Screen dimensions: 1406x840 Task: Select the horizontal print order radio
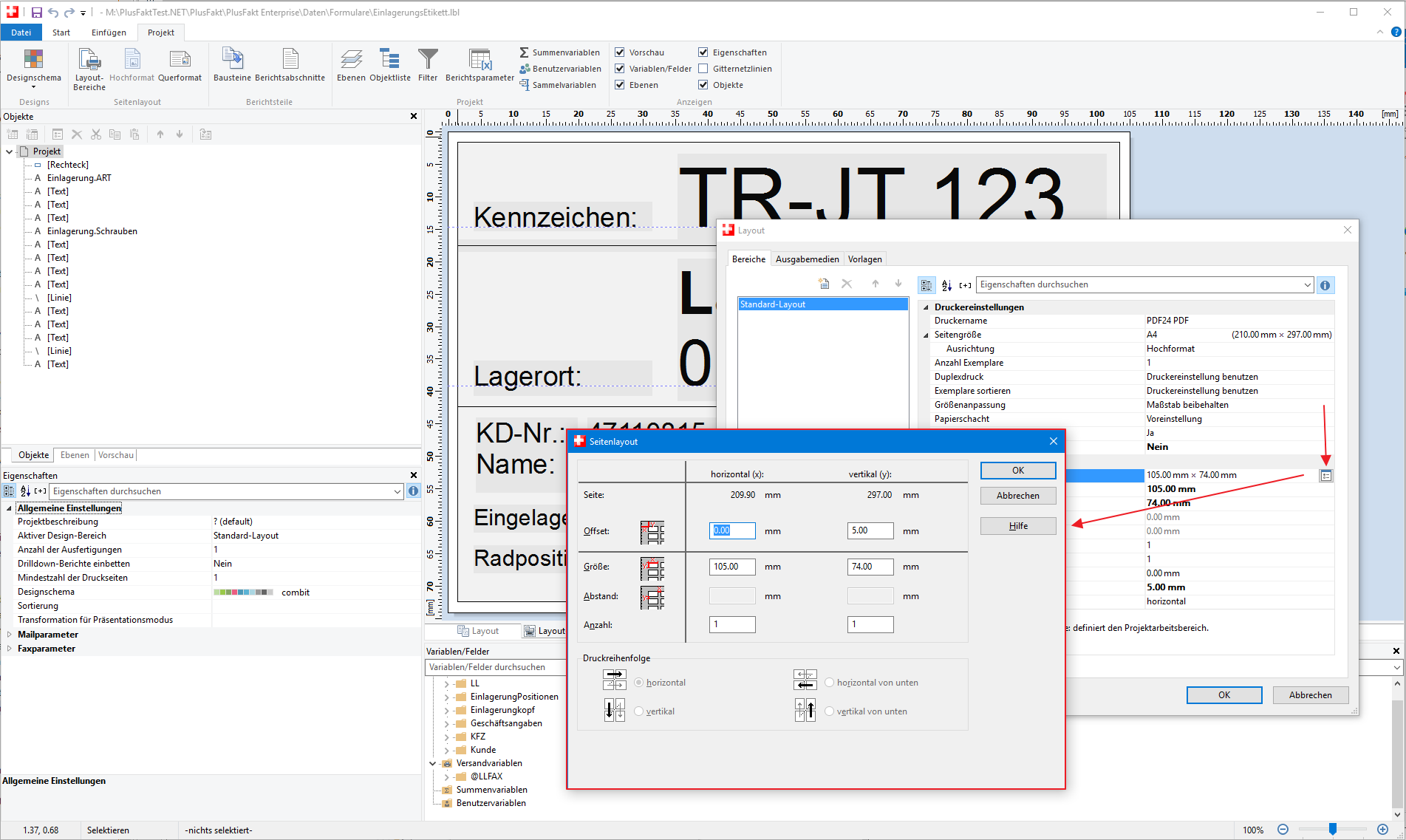(639, 683)
